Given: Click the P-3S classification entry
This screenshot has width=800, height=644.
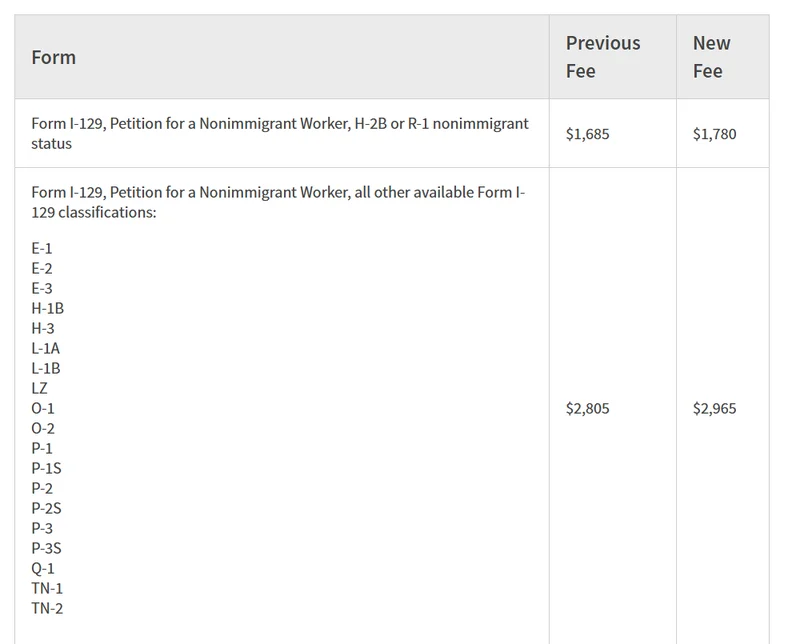Looking at the screenshot, I should click(47, 548).
